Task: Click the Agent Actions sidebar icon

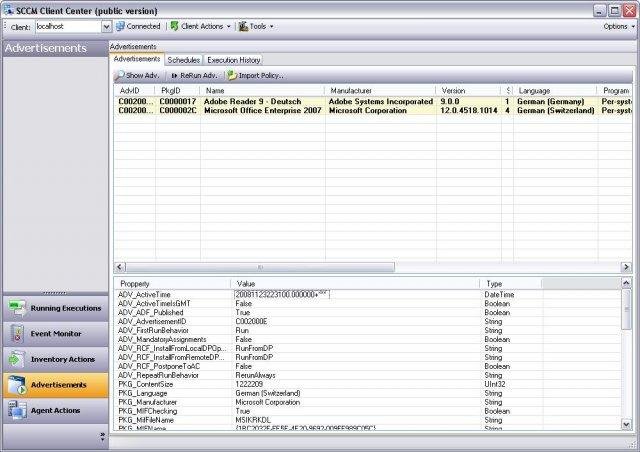Action: tap(17, 410)
